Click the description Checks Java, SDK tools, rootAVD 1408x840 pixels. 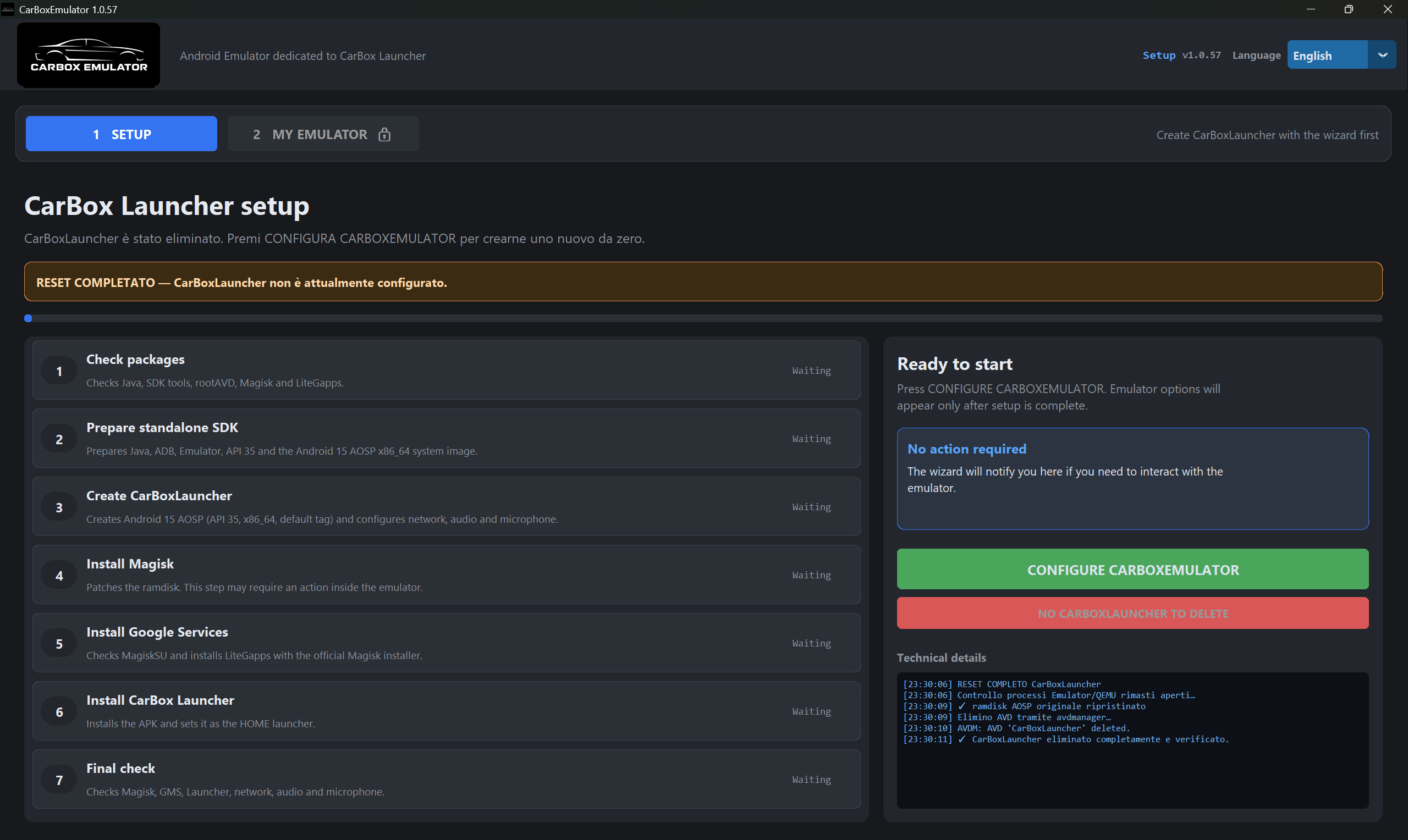(215, 383)
